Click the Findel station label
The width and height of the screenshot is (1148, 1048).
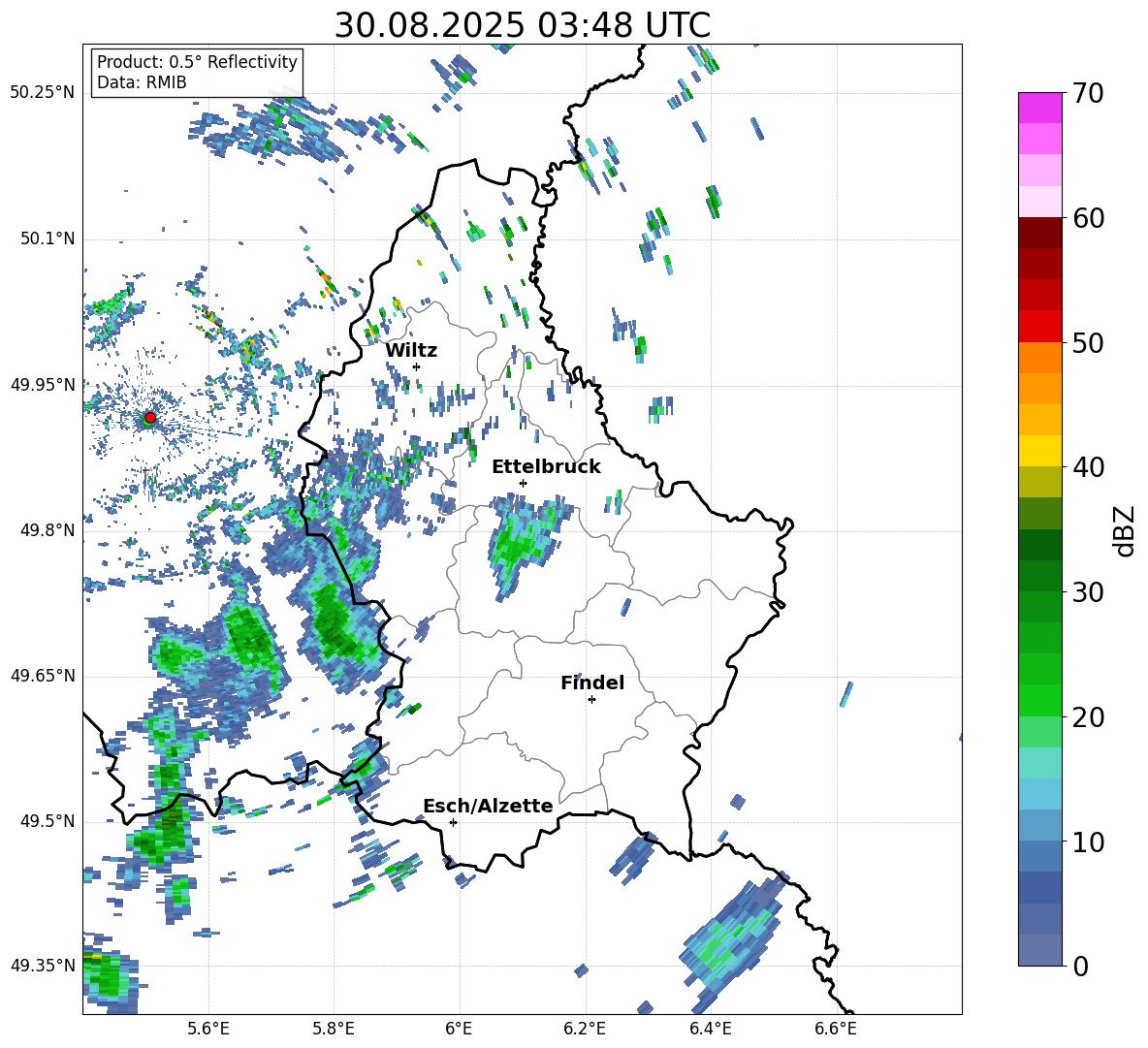click(x=592, y=683)
